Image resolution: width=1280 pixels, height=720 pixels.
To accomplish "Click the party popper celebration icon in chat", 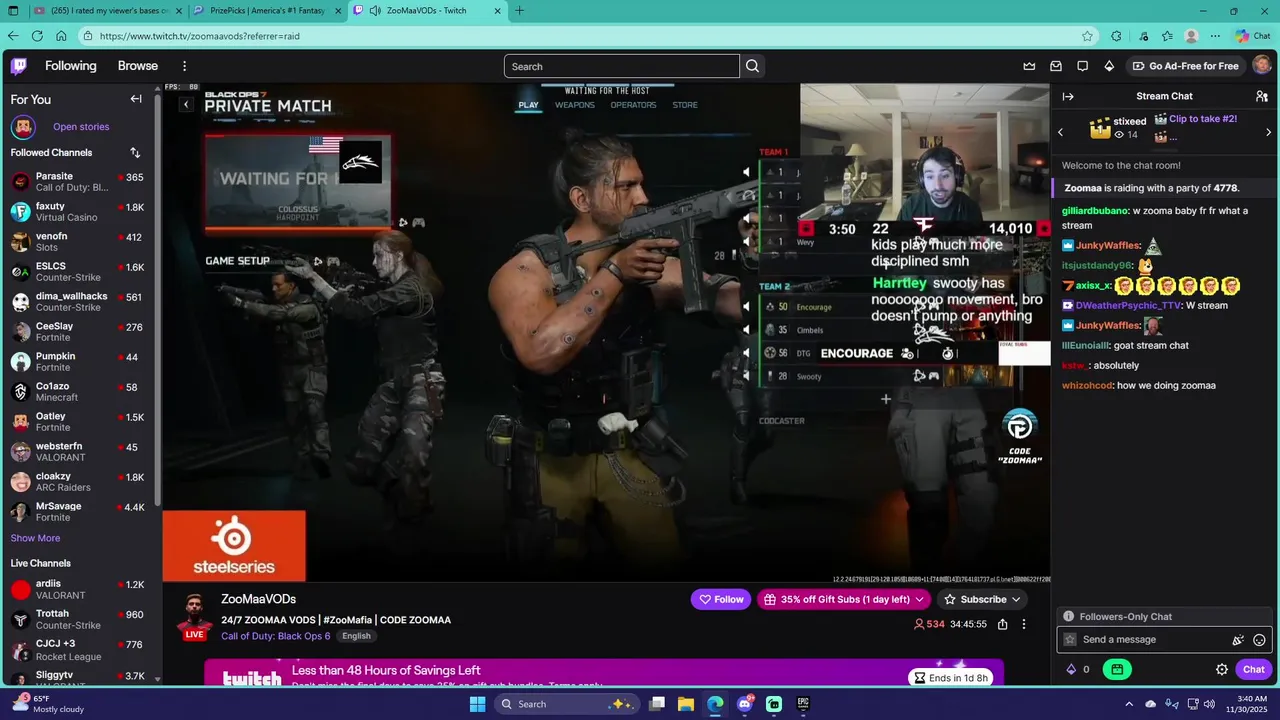I will [x=1238, y=640].
